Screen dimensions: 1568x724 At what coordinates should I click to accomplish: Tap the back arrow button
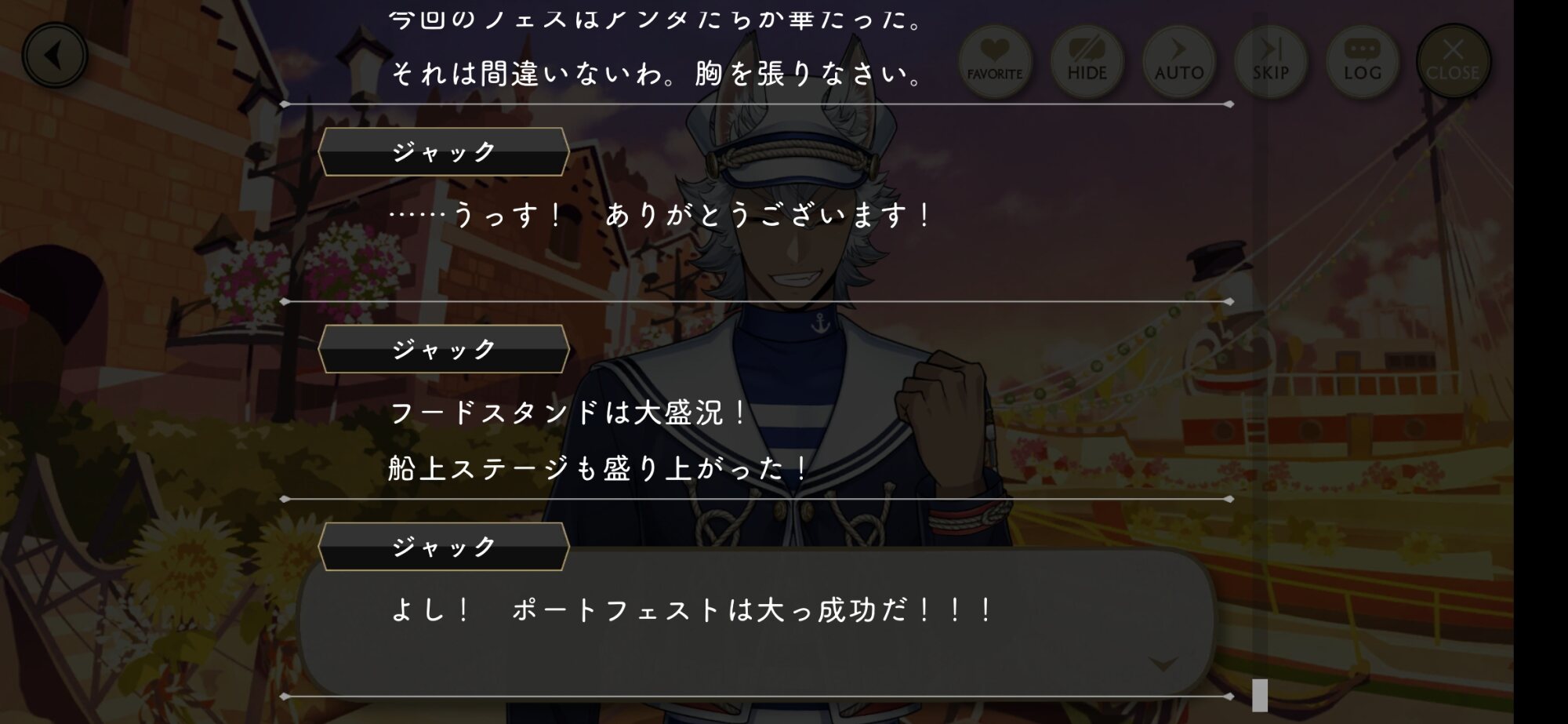tap(54, 56)
